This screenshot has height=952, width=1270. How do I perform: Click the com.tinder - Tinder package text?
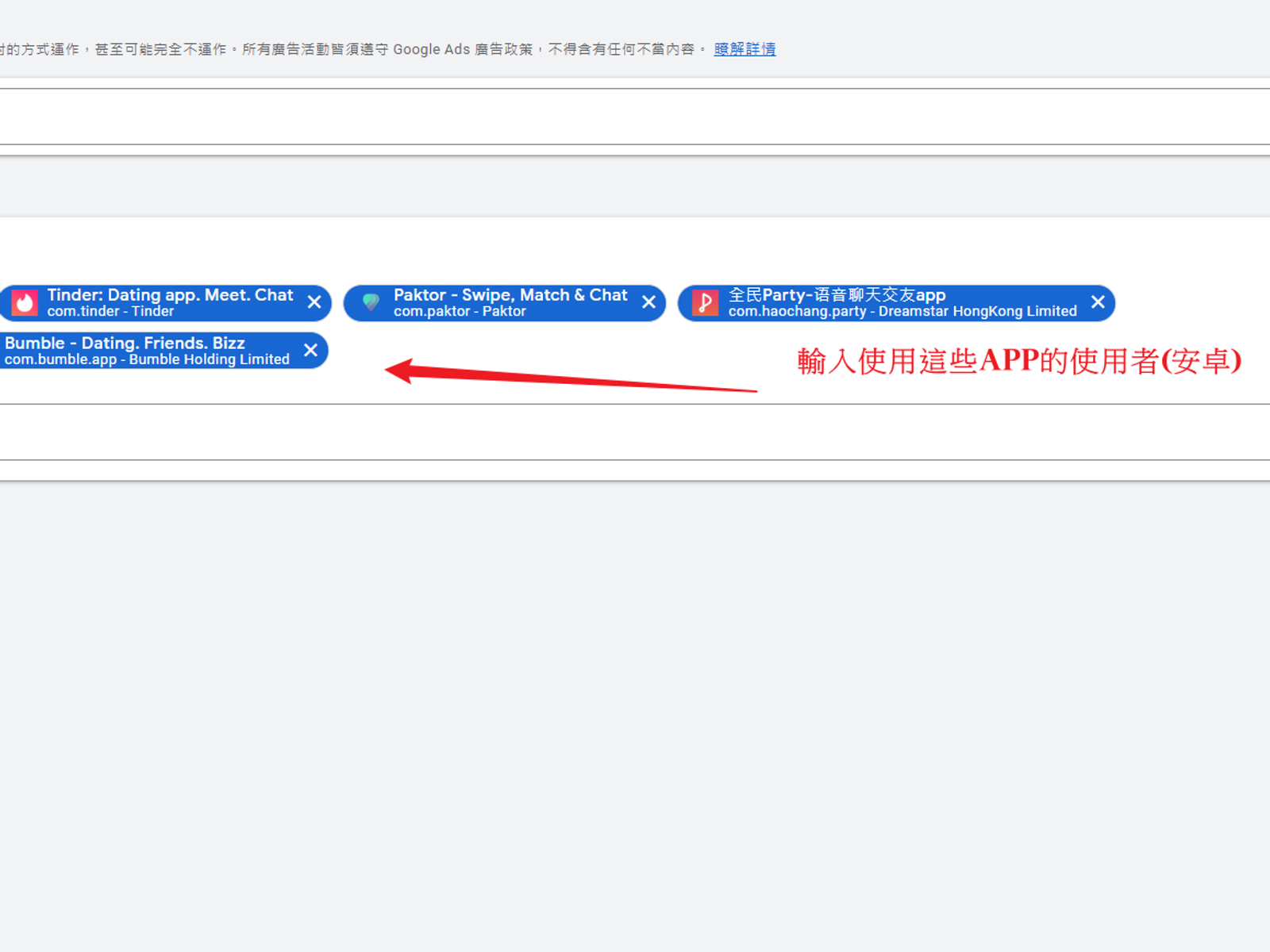click(110, 312)
